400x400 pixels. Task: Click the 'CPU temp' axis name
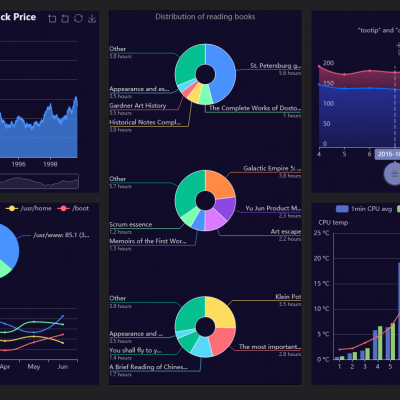(333, 222)
